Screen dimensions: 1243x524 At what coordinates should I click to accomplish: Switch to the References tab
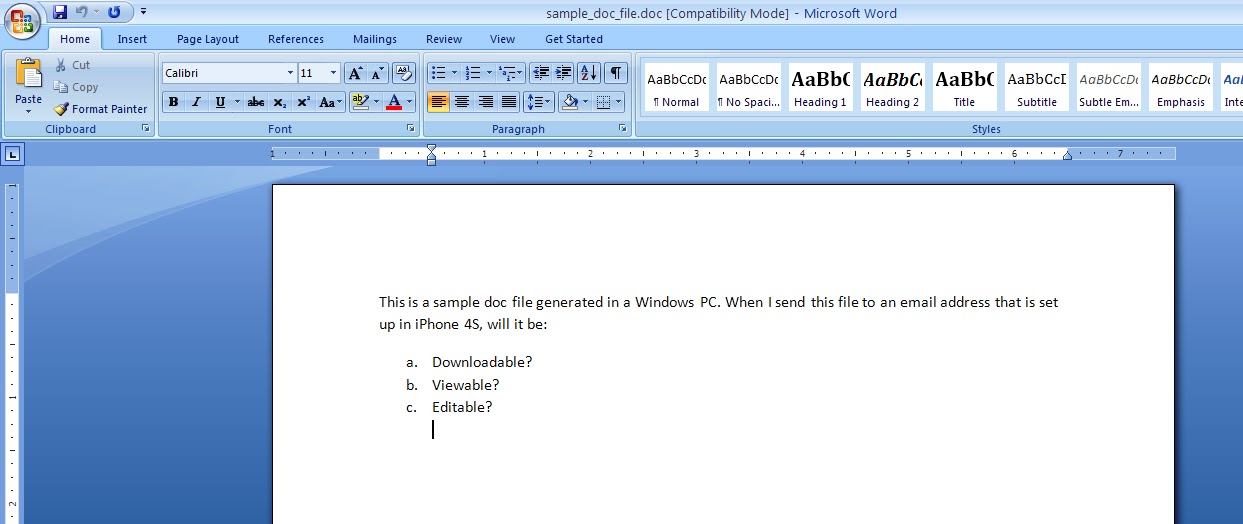point(296,39)
